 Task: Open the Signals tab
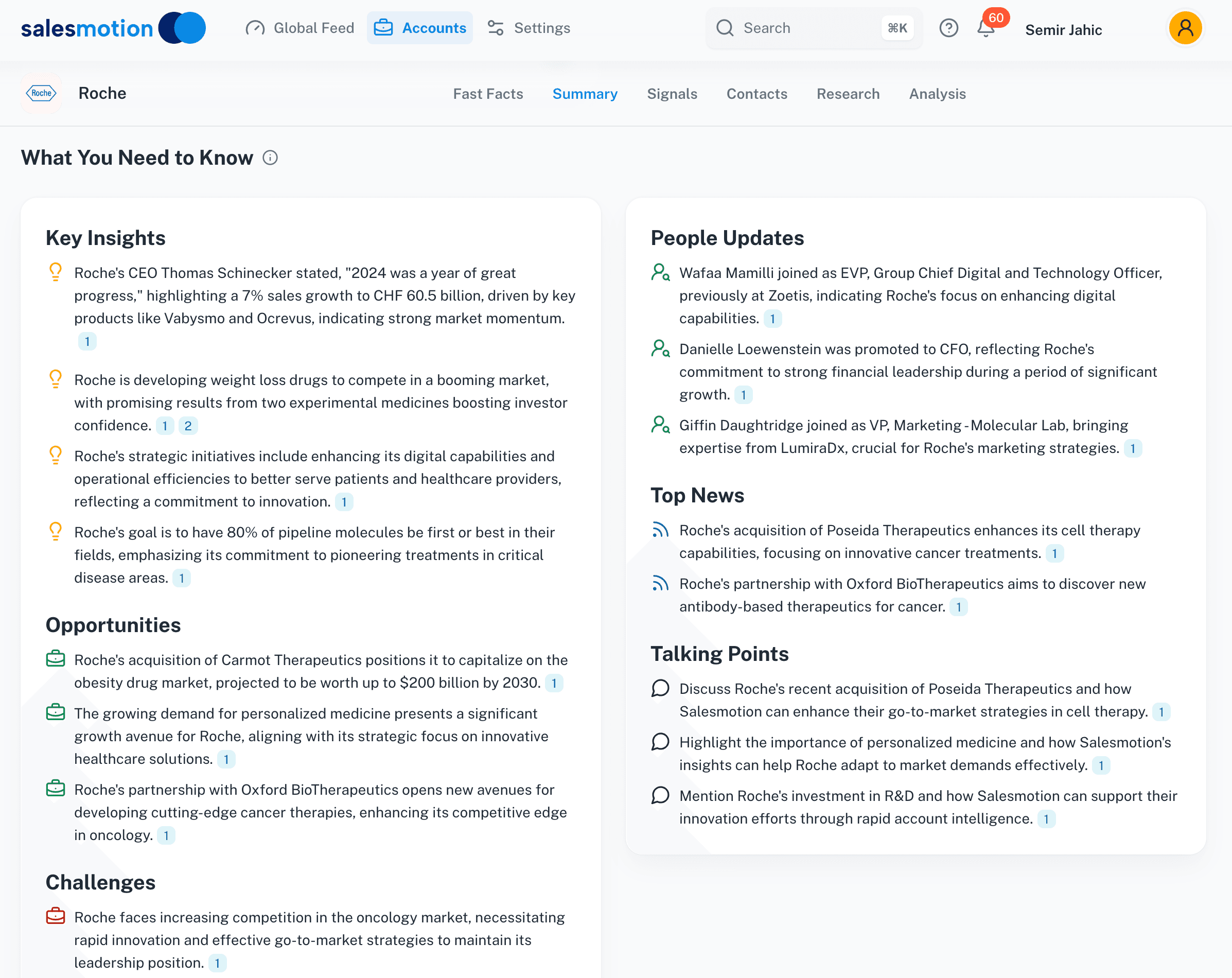click(x=672, y=93)
